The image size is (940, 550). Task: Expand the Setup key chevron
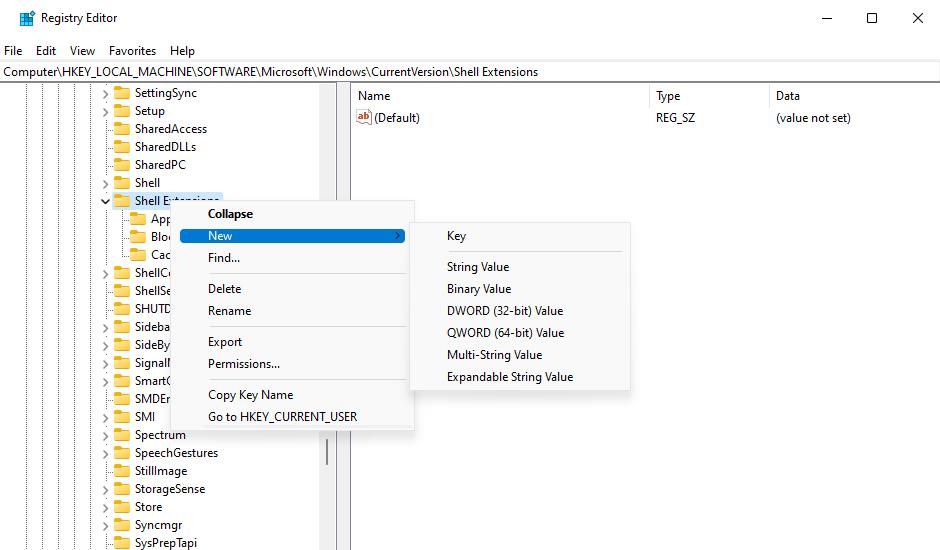[106, 111]
